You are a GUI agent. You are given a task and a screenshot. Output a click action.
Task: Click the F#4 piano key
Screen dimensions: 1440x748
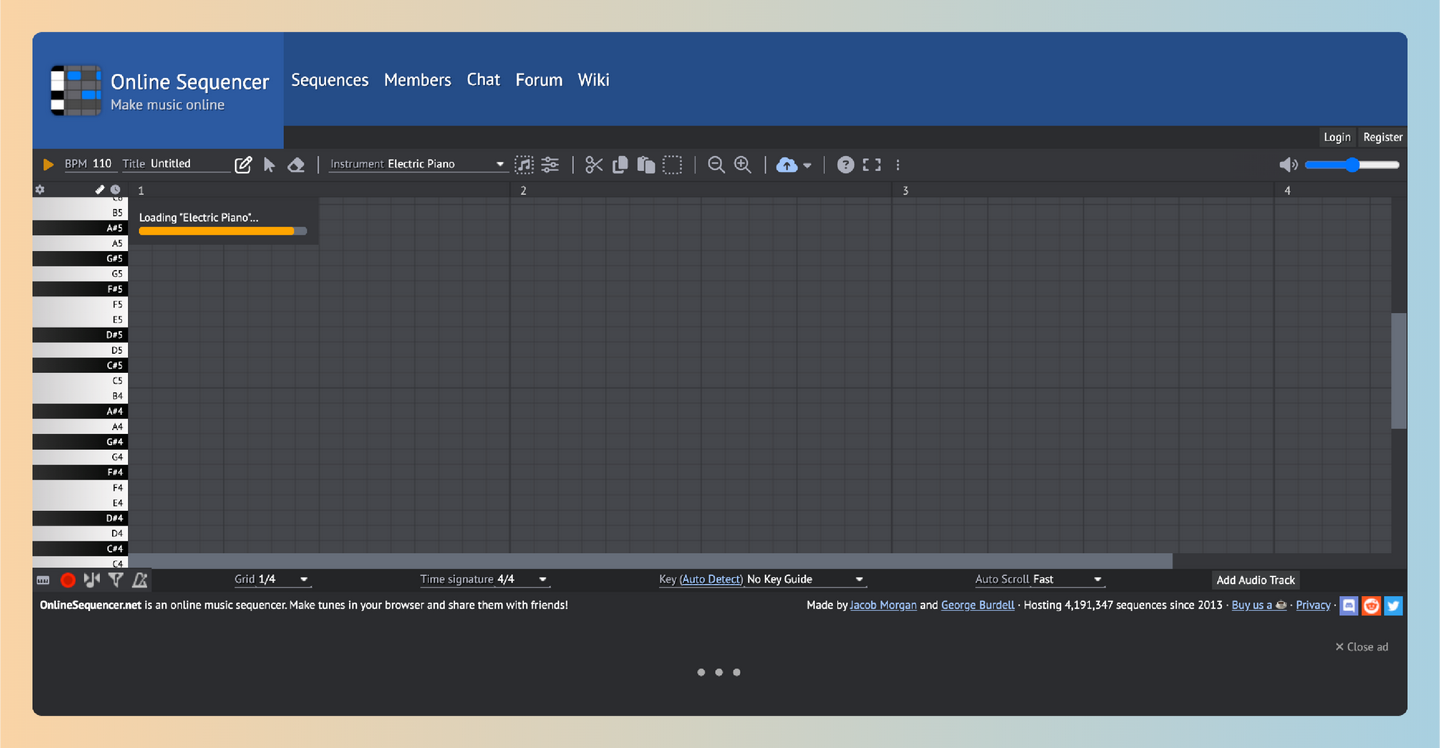click(80, 472)
